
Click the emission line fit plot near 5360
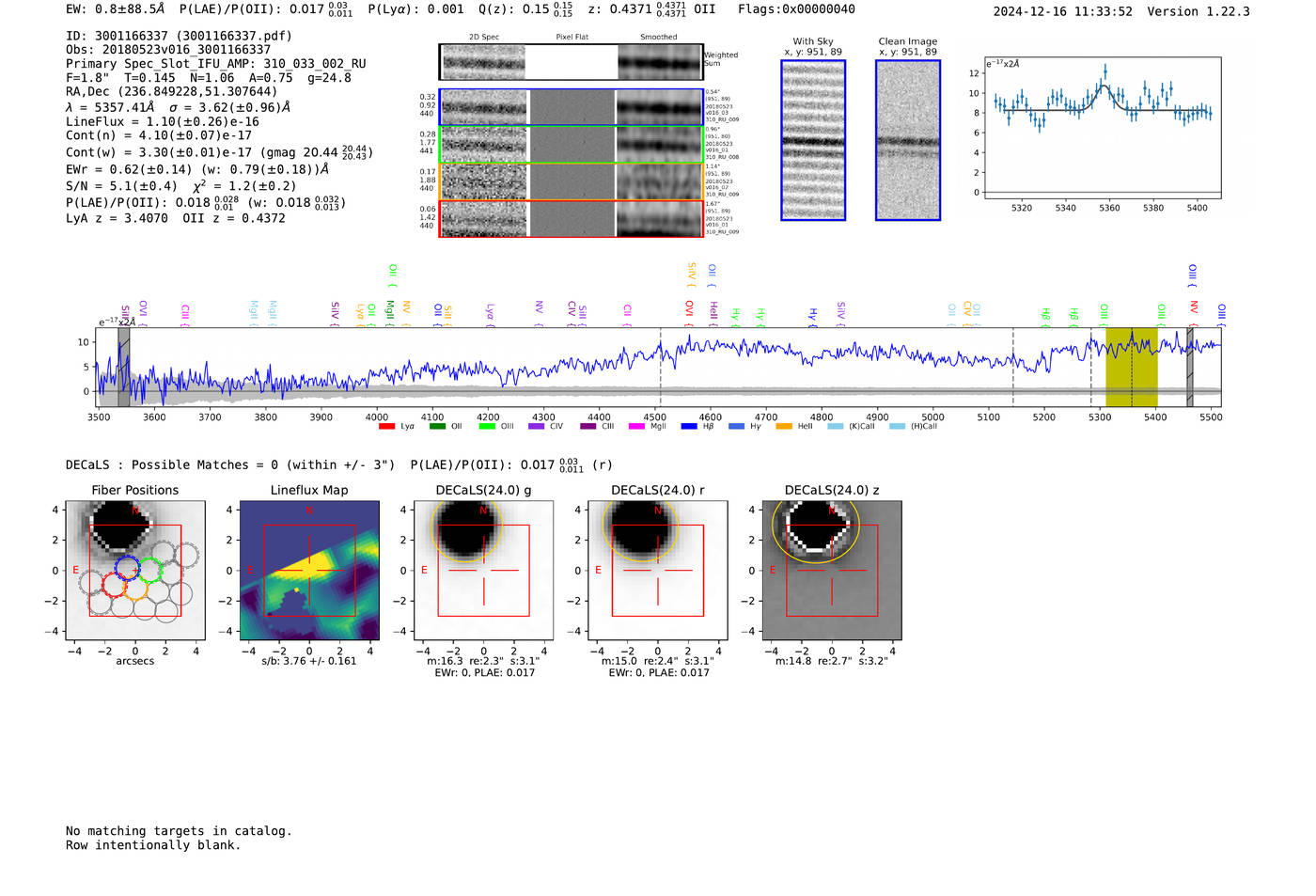point(1102,128)
